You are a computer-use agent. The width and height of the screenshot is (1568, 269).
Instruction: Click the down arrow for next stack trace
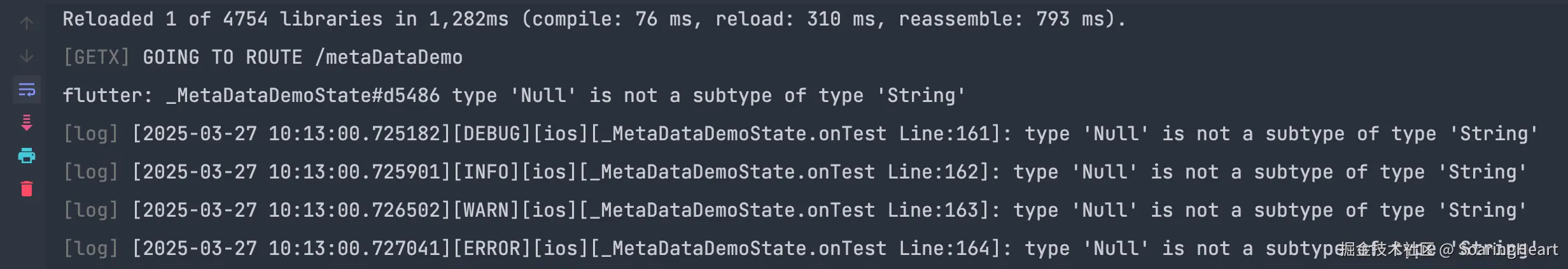(27, 57)
